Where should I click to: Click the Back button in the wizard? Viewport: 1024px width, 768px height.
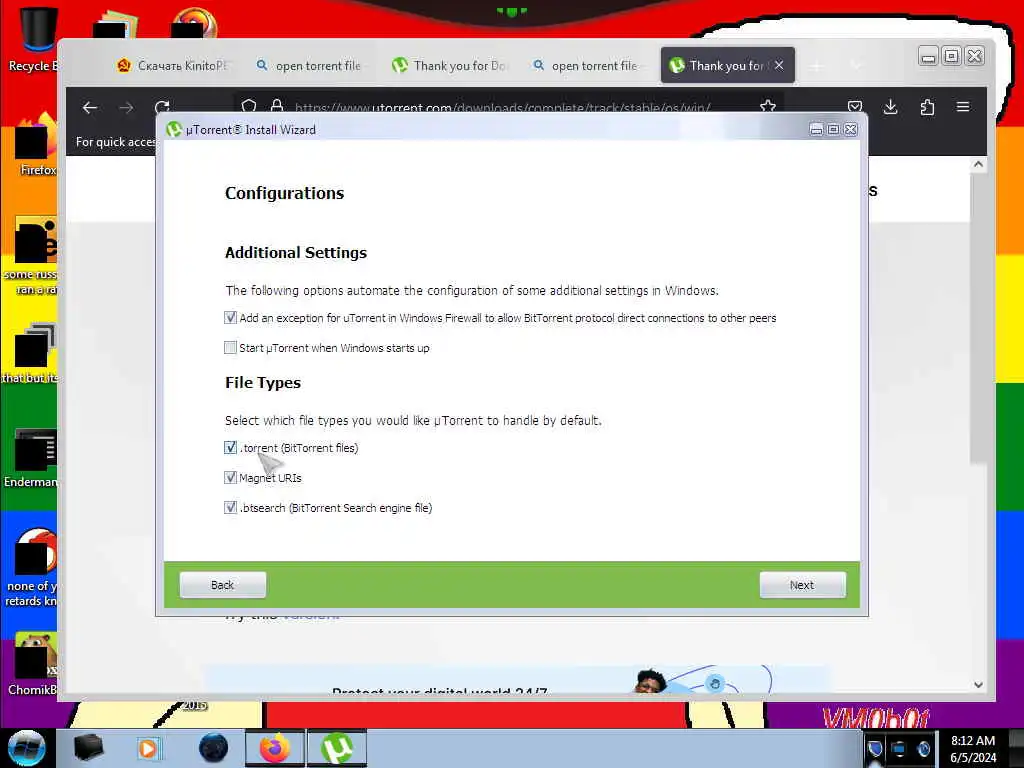click(223, 585)
